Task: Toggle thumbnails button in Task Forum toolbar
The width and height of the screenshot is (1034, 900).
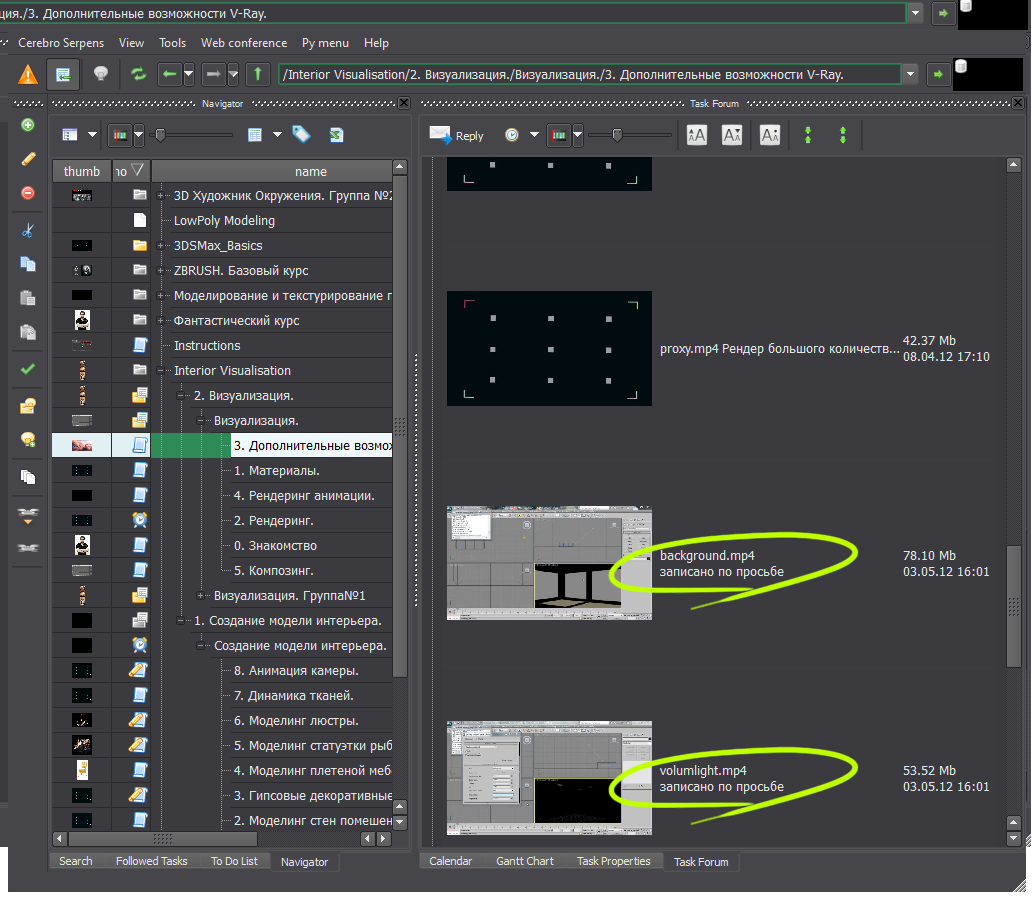Action: point(559,135)
